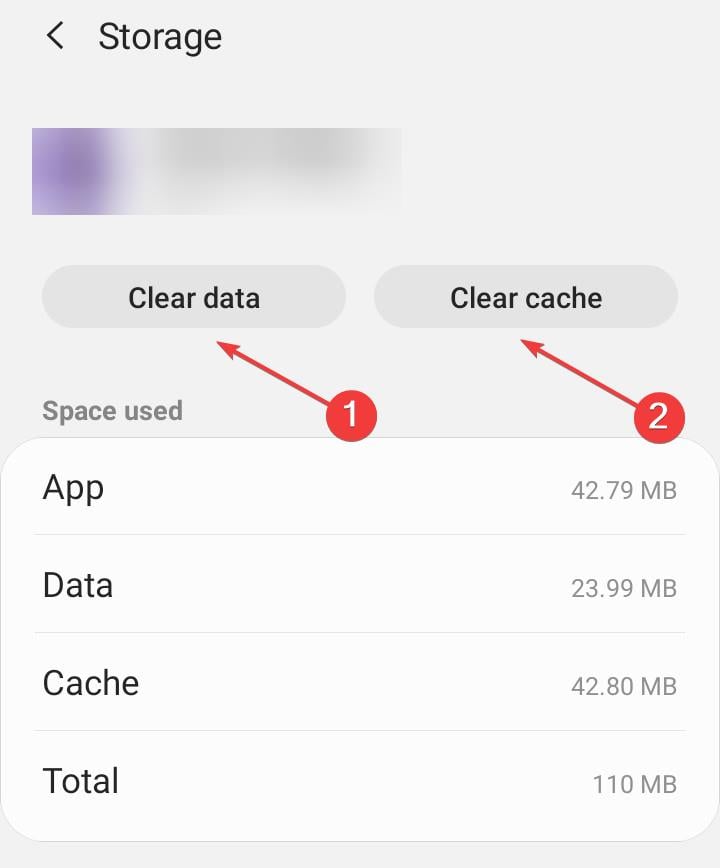The image size is (720, 868).
Task: Tap the Space used section heading
Action: tap(112, 411)
